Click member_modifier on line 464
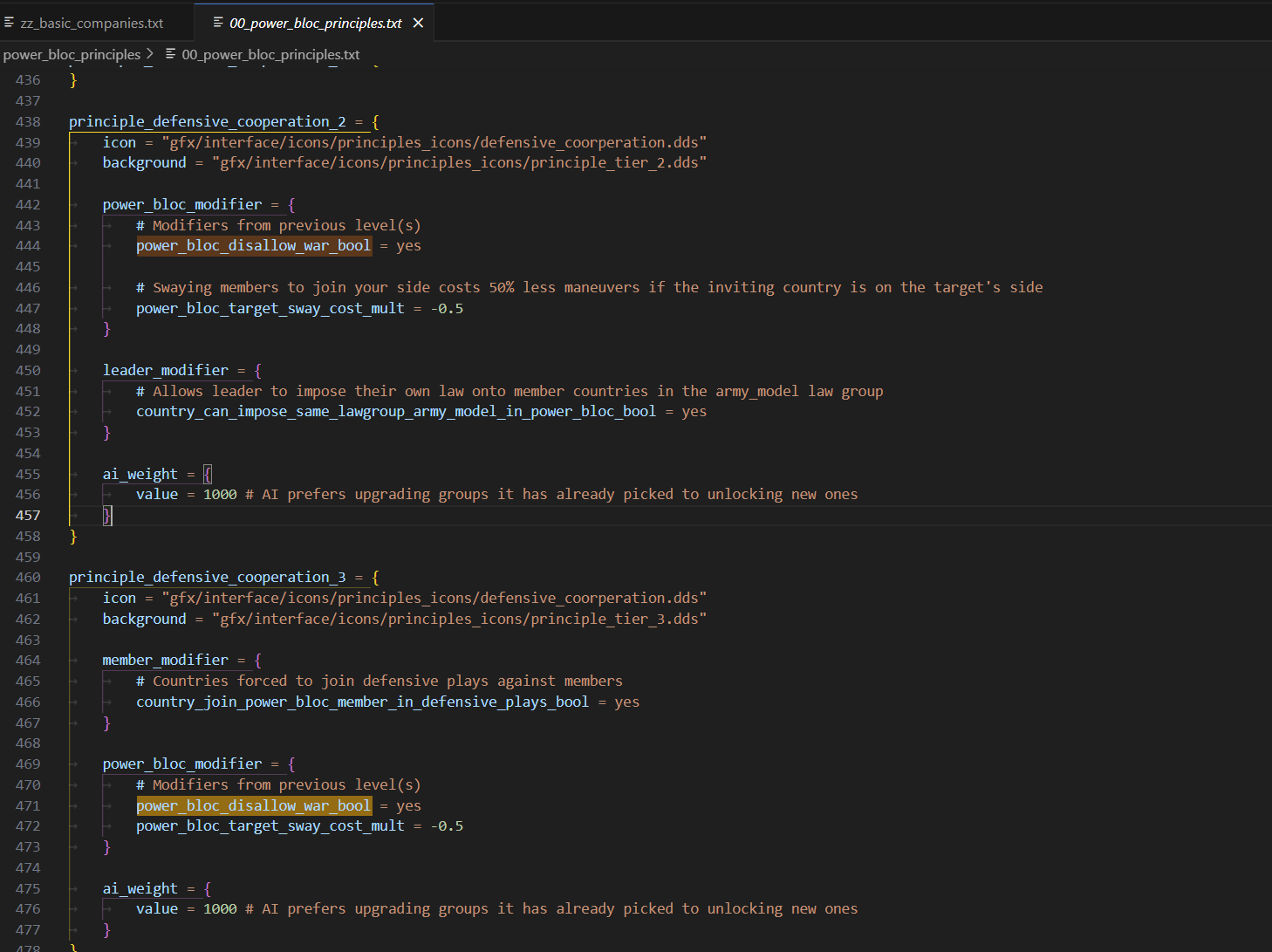This screenshot has width=1272, height=952. (x=166, y=660)
